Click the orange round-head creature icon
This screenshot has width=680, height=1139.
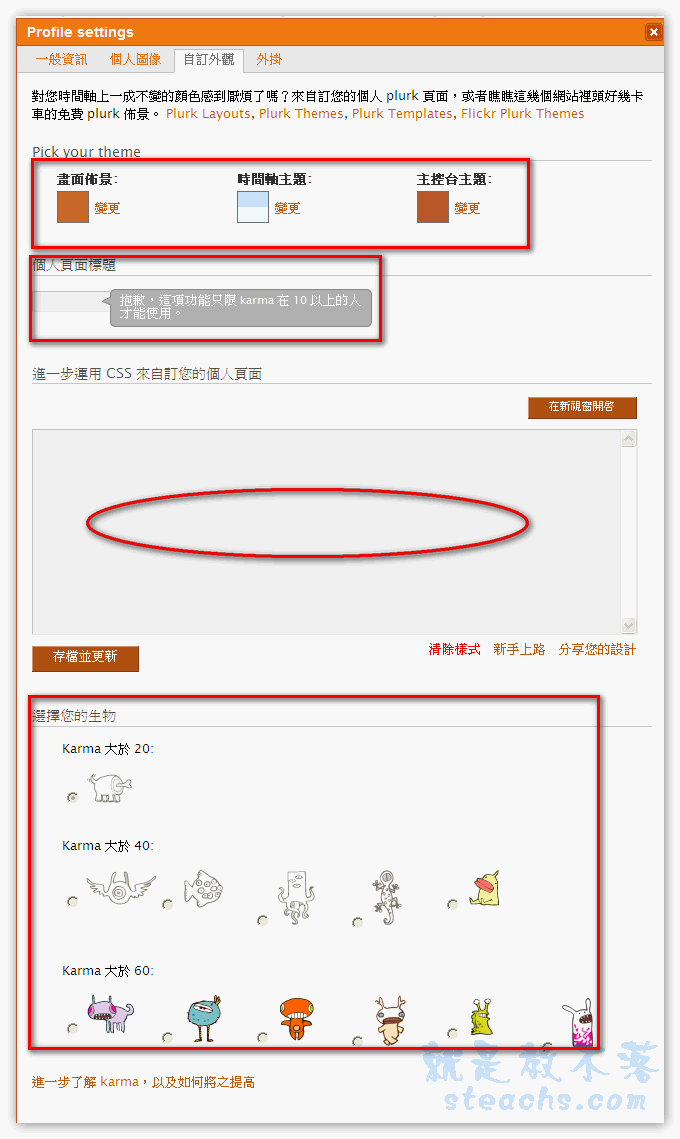pyautogui.click(x=296, y=1018)
